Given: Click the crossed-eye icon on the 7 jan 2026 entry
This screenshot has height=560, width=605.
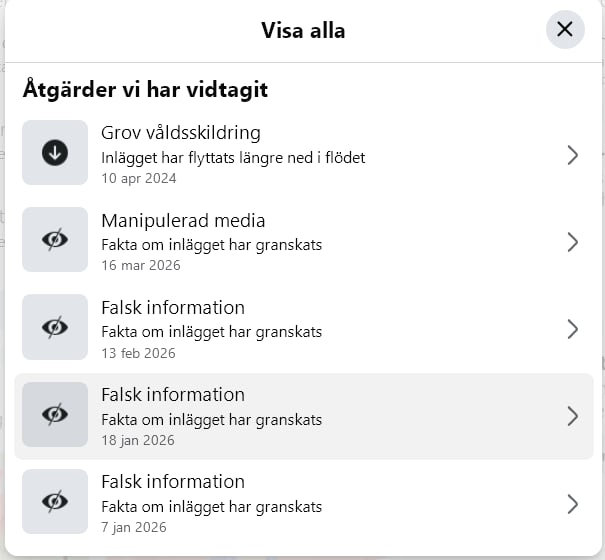Looking at the screenshot, I should [x=55, y=501].
